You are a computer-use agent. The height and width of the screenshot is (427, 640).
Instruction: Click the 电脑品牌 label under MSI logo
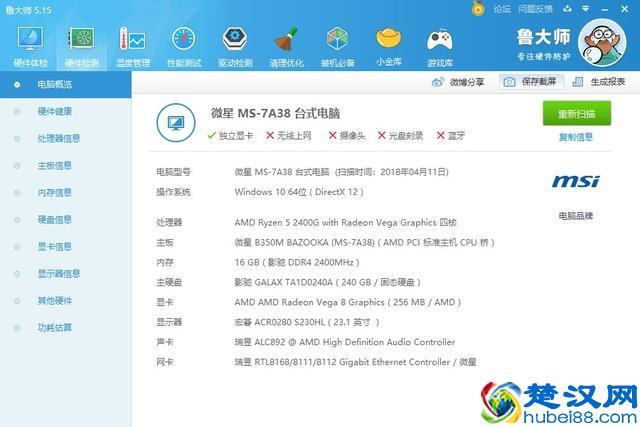576,216
